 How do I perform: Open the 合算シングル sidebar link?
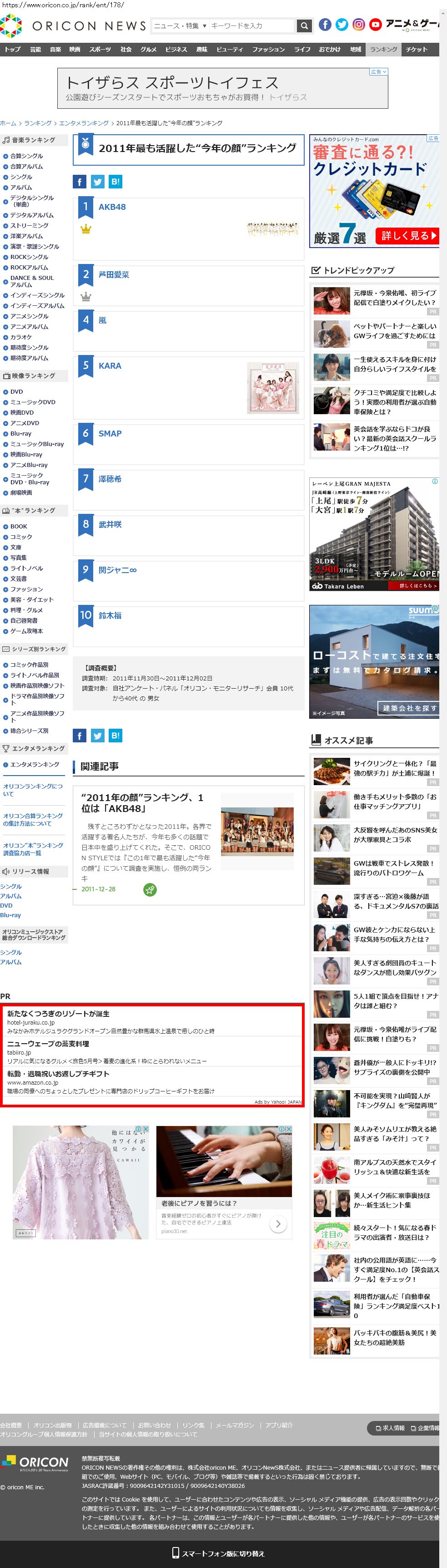click(27, 156)
